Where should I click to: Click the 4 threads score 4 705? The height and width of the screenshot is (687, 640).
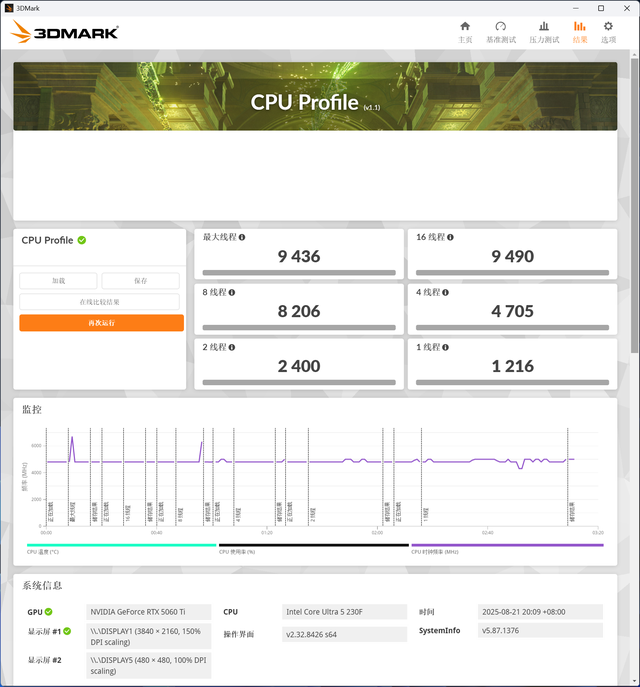513,311
